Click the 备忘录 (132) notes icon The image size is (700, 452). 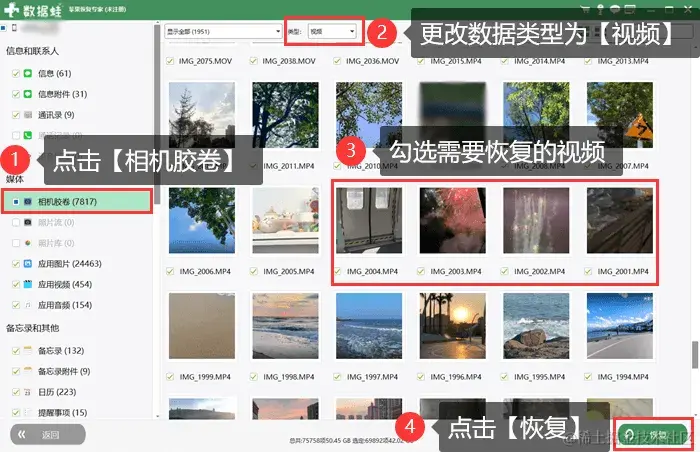(x=28, y=350)
